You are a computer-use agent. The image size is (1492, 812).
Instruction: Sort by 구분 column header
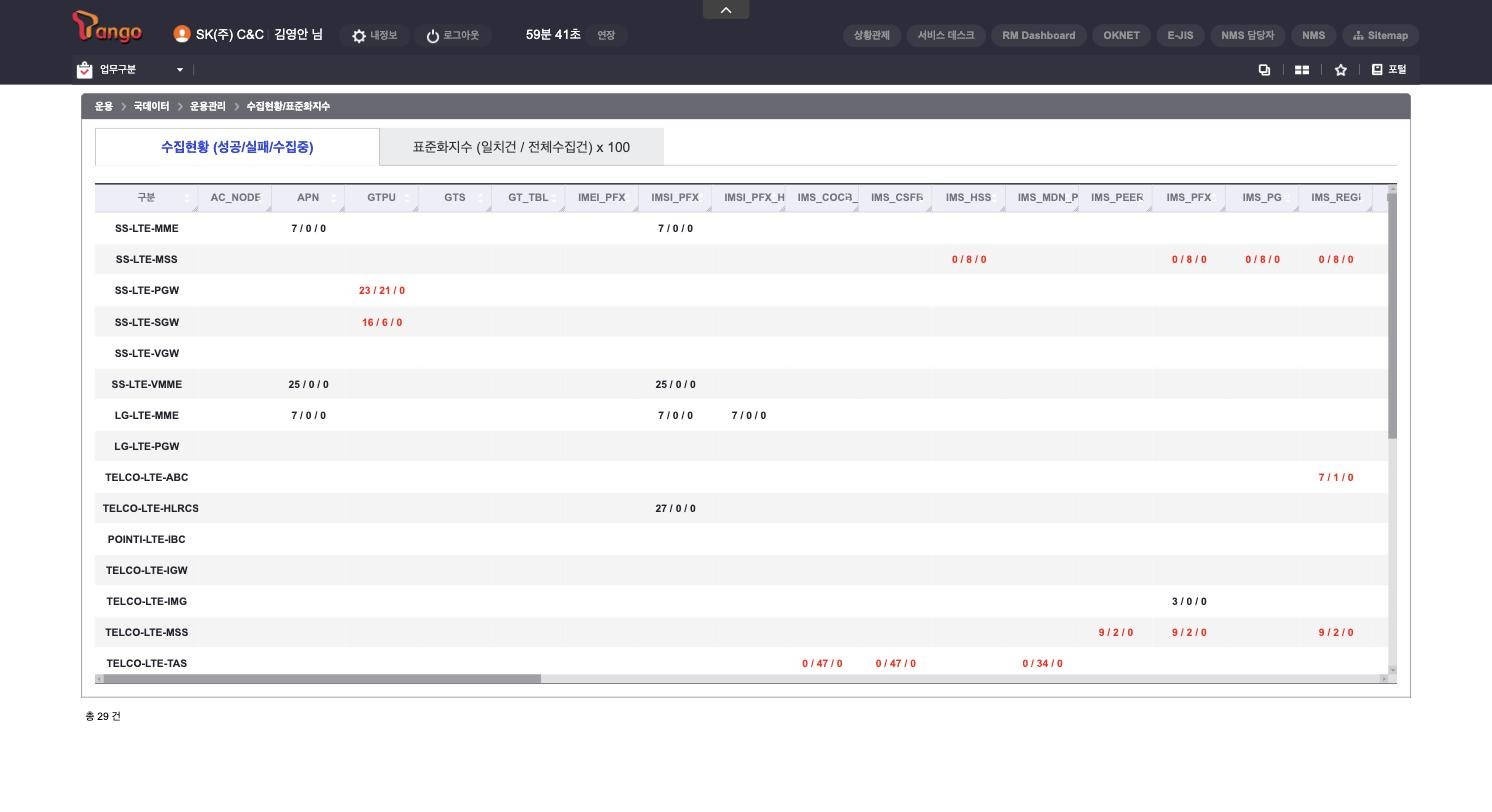point(146,198)
